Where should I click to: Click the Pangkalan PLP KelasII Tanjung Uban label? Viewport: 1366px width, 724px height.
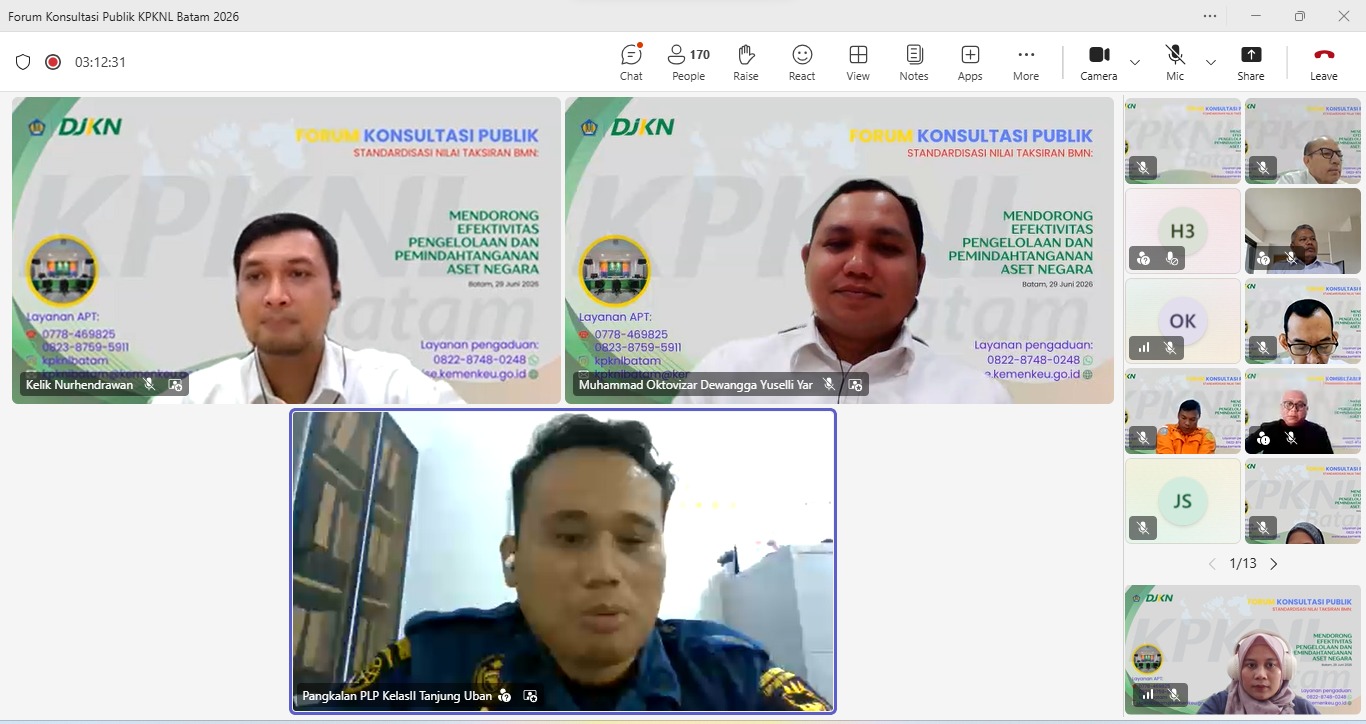pyautogui.click(x=397, y=696)
